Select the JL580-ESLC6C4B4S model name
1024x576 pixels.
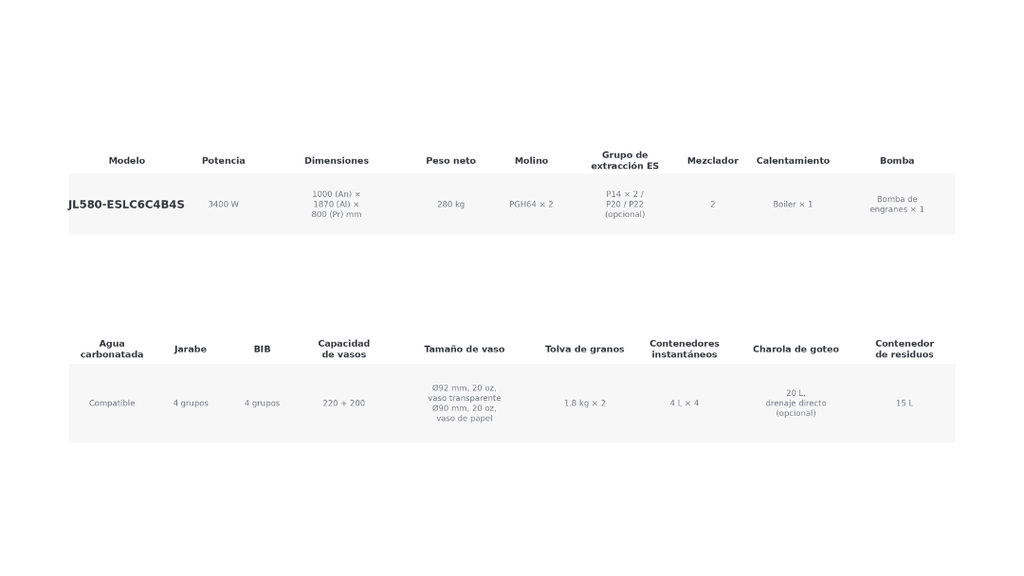127,204
